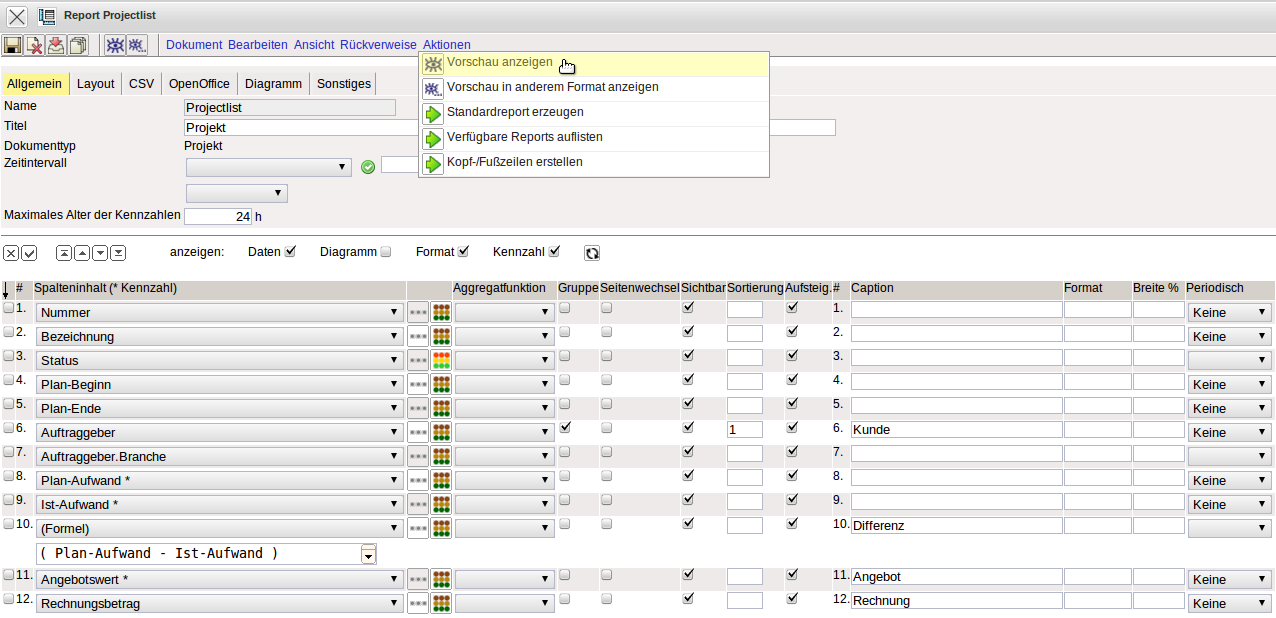The image size is (1276, 618).
Task: Switch to the OpenOffice tab
Action: [x=199, y=84]
